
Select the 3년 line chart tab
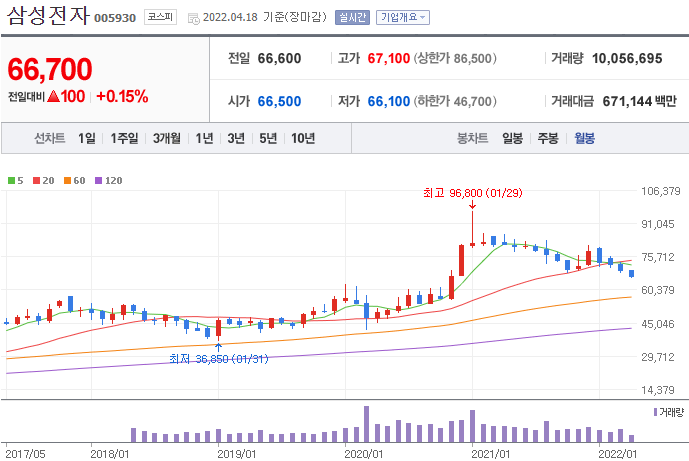click(236, 138)
